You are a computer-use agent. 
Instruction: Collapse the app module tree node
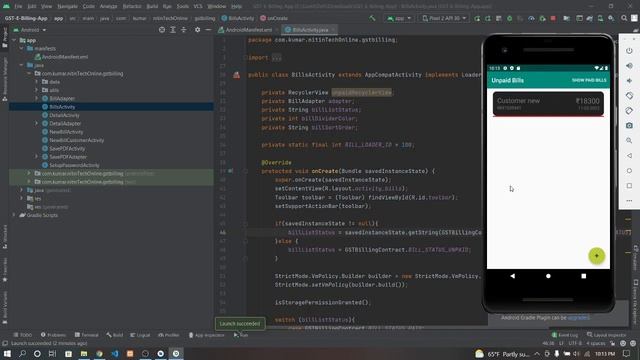click(15, 40)
